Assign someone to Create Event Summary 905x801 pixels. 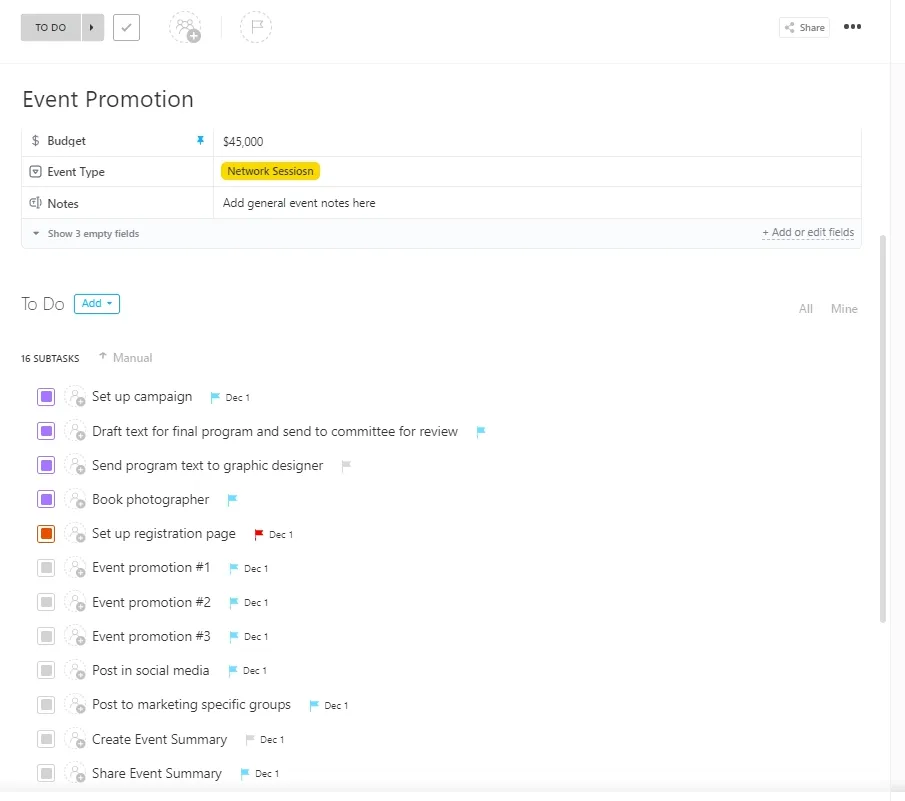76,739
